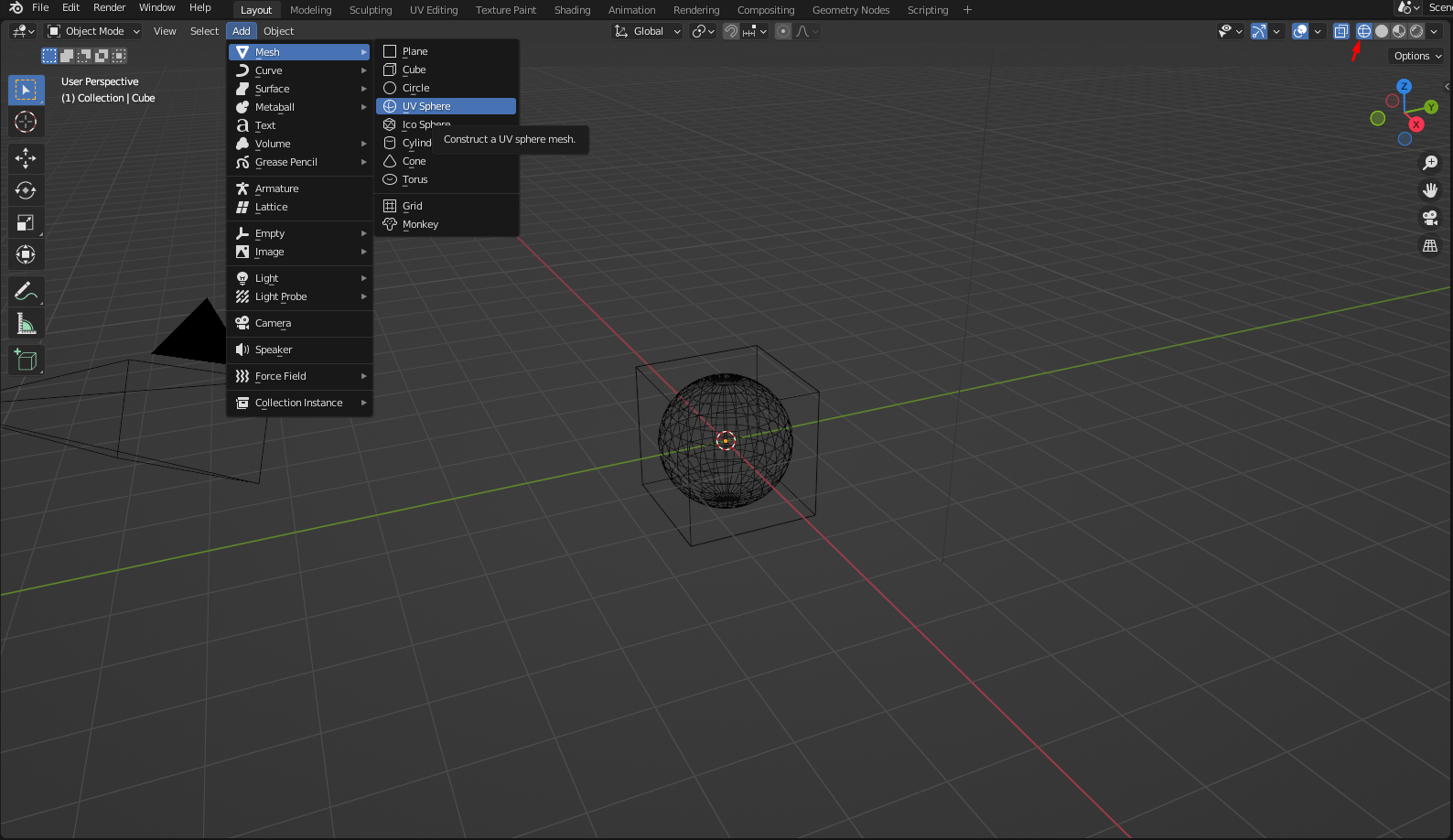1453x840 pixels.
Task: Open the pivot point dropdown
Action: [x=703, y=31]
